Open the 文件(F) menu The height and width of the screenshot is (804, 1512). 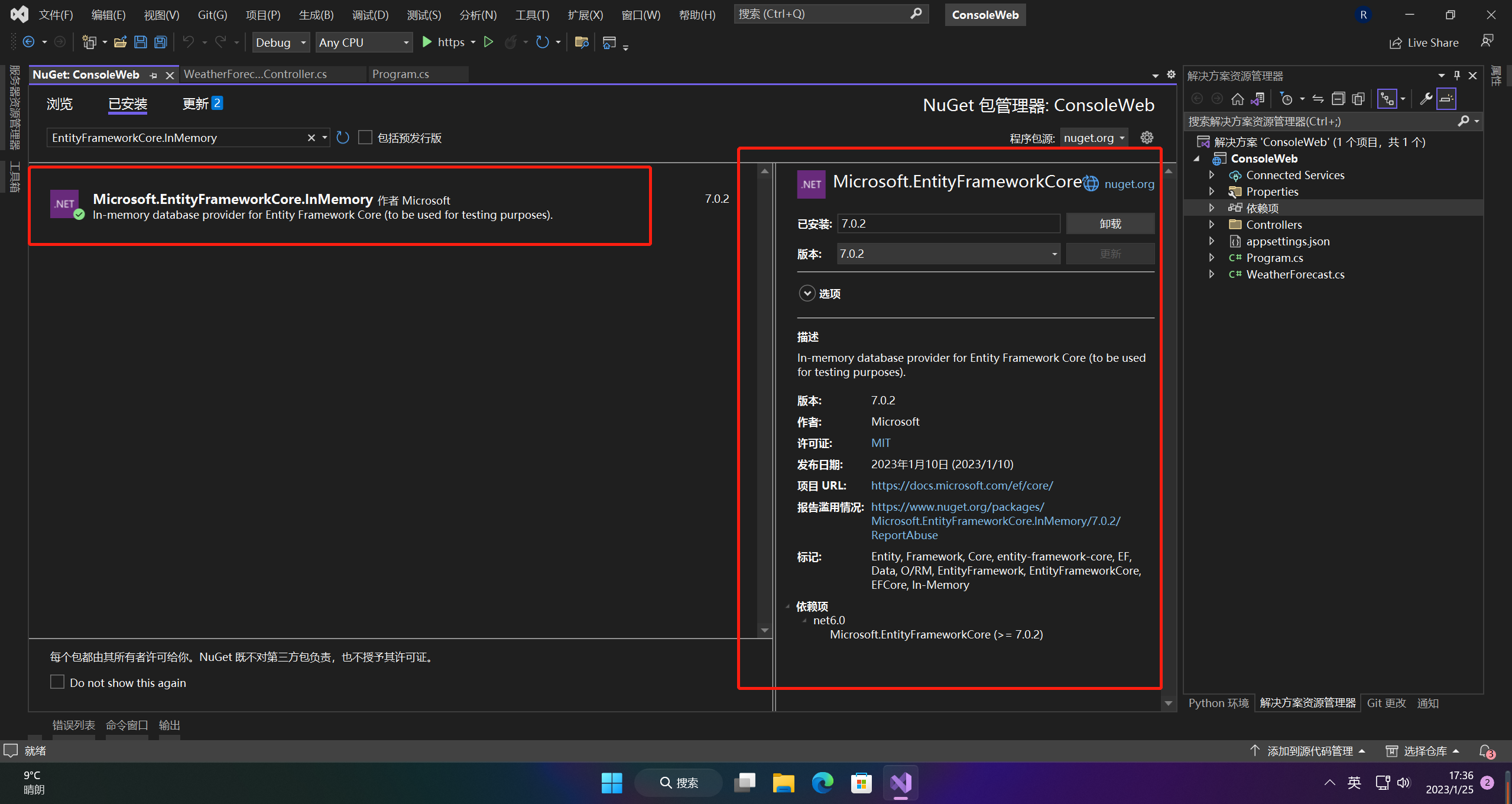tap(56, 15)
